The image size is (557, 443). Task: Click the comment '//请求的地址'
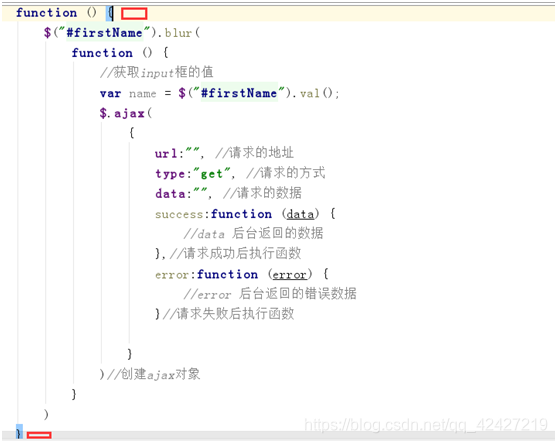254,153
